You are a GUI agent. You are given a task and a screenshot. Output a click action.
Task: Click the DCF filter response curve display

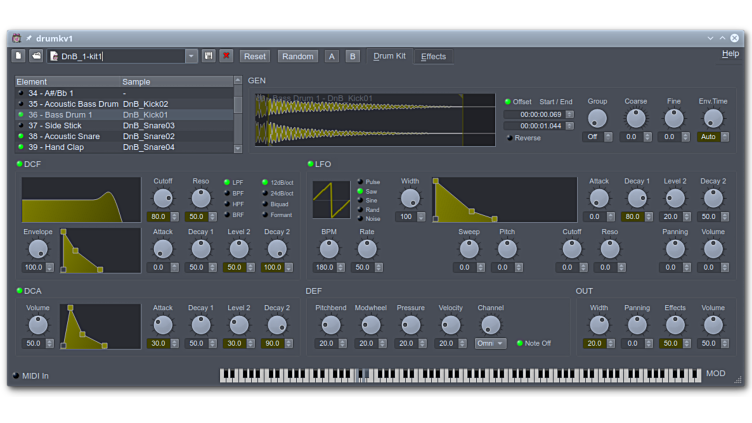pyautogui.click(x=81, y=200)
